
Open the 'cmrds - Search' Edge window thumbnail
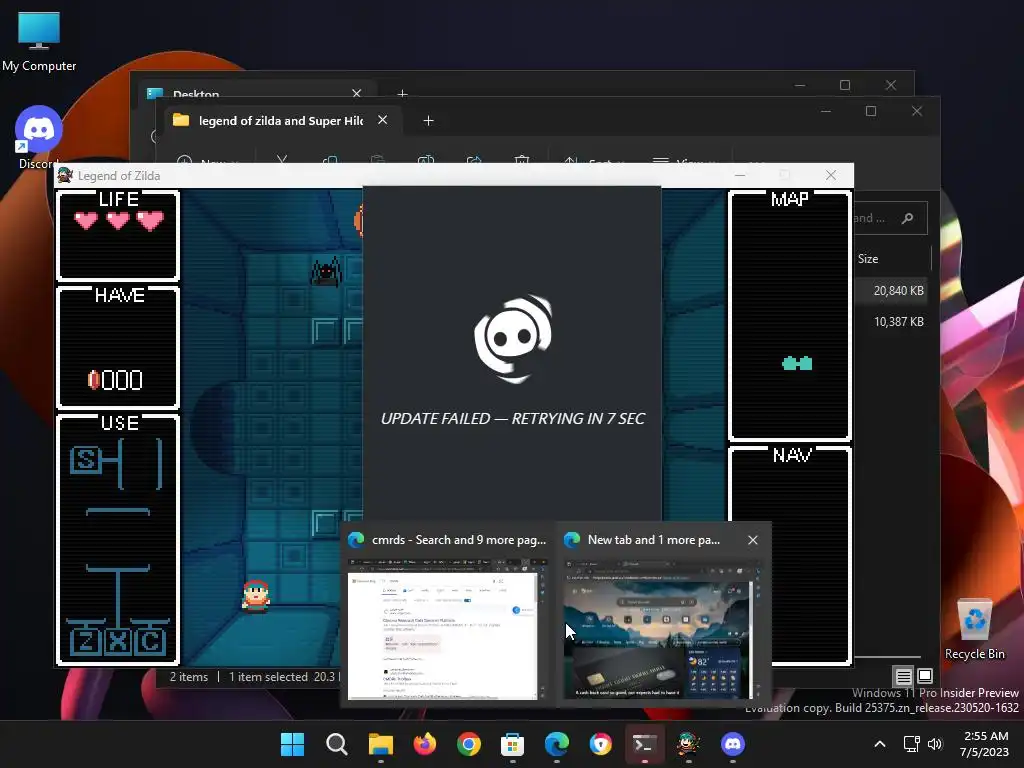(x=446, y=629)
